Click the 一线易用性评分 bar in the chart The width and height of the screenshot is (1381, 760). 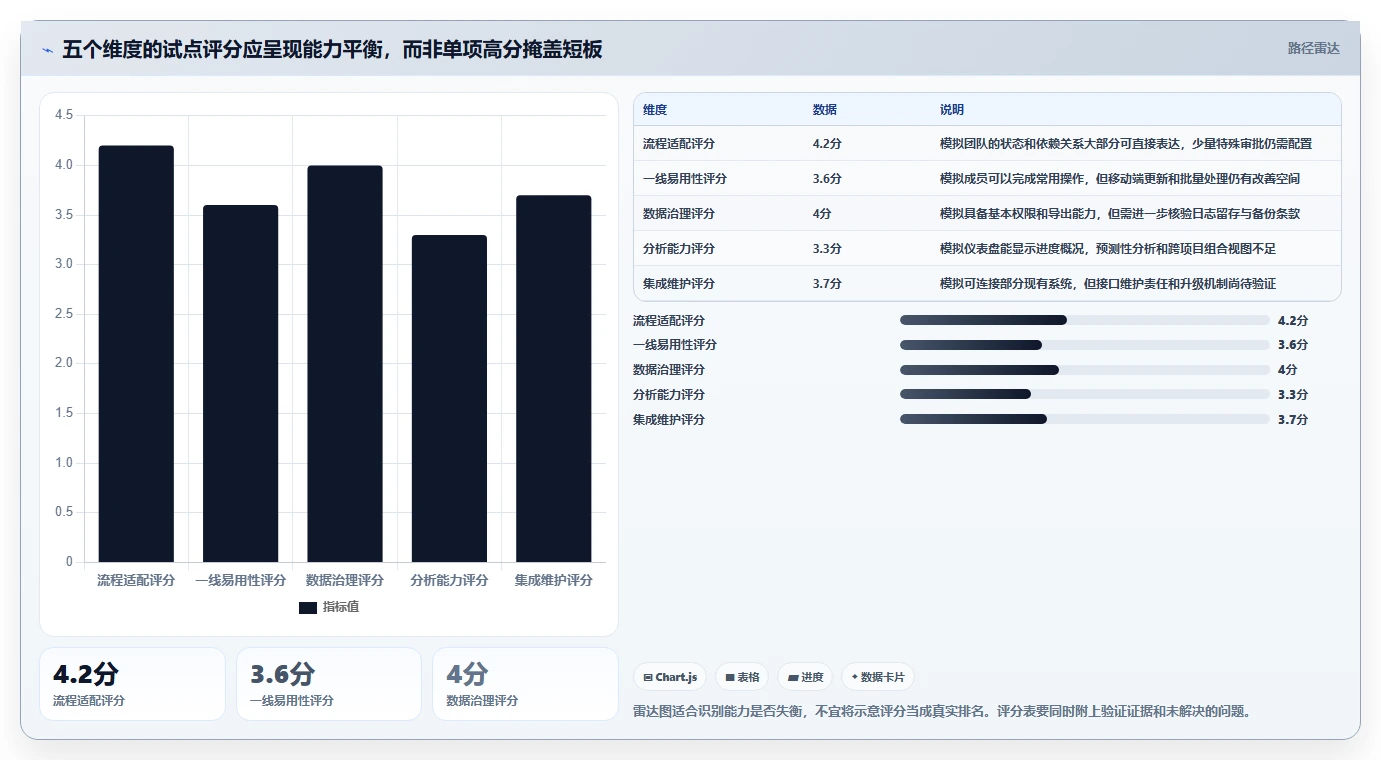pos(240,384)
